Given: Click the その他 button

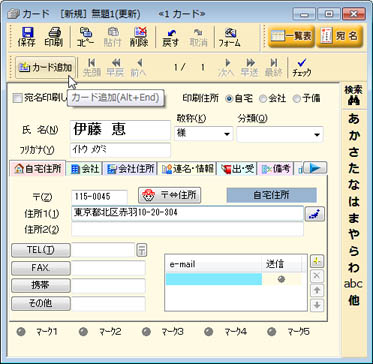Looking at the screenshot, I should 41,304.
